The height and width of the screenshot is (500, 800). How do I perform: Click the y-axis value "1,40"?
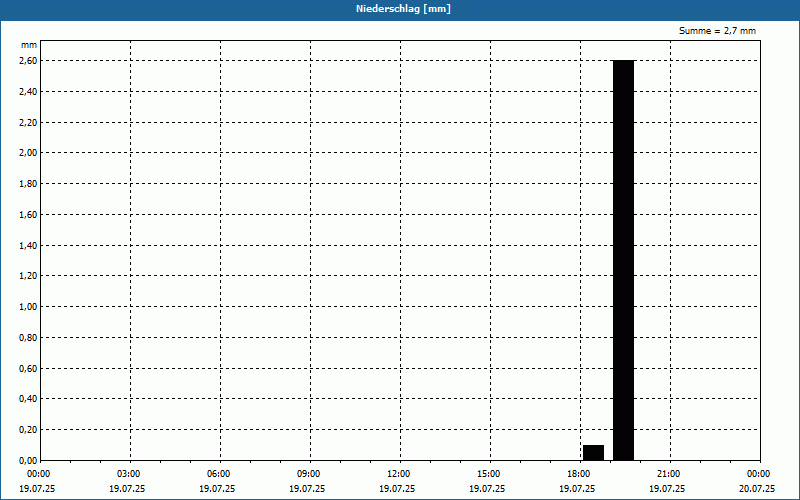(28, 245)
